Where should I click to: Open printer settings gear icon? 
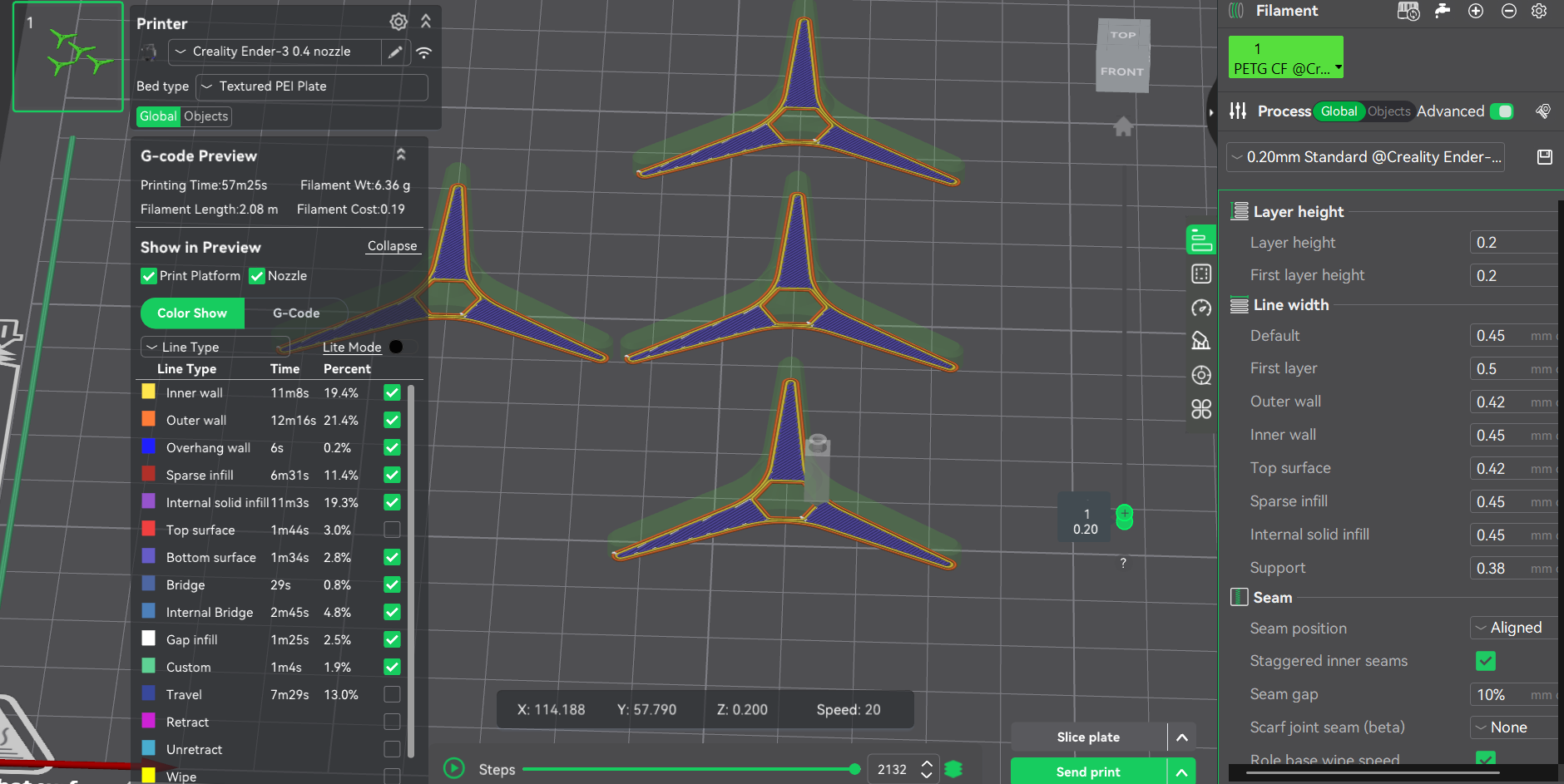398,22
